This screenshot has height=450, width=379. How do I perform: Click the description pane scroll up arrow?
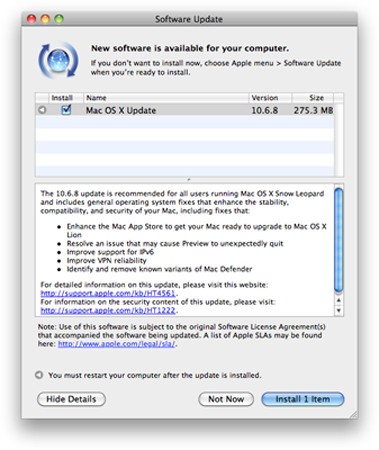(x=339, y=300)
